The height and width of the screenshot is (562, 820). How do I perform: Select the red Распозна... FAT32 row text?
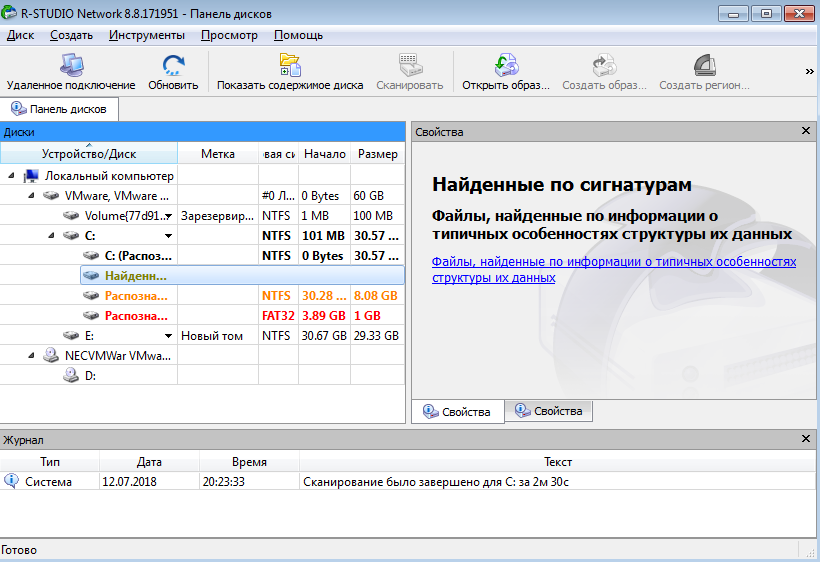coord(136,316)
